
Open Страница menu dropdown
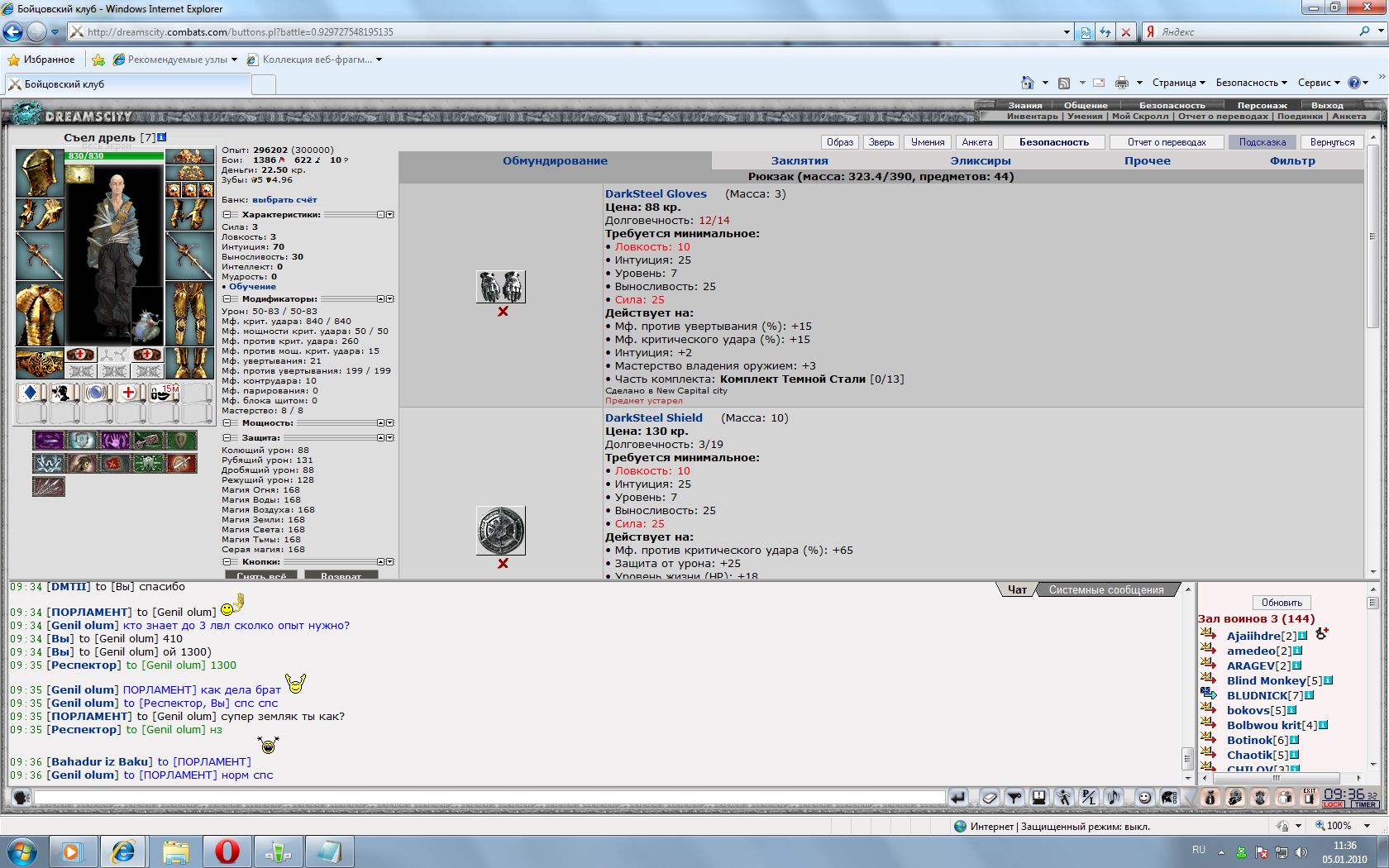tap(1178, 83)
